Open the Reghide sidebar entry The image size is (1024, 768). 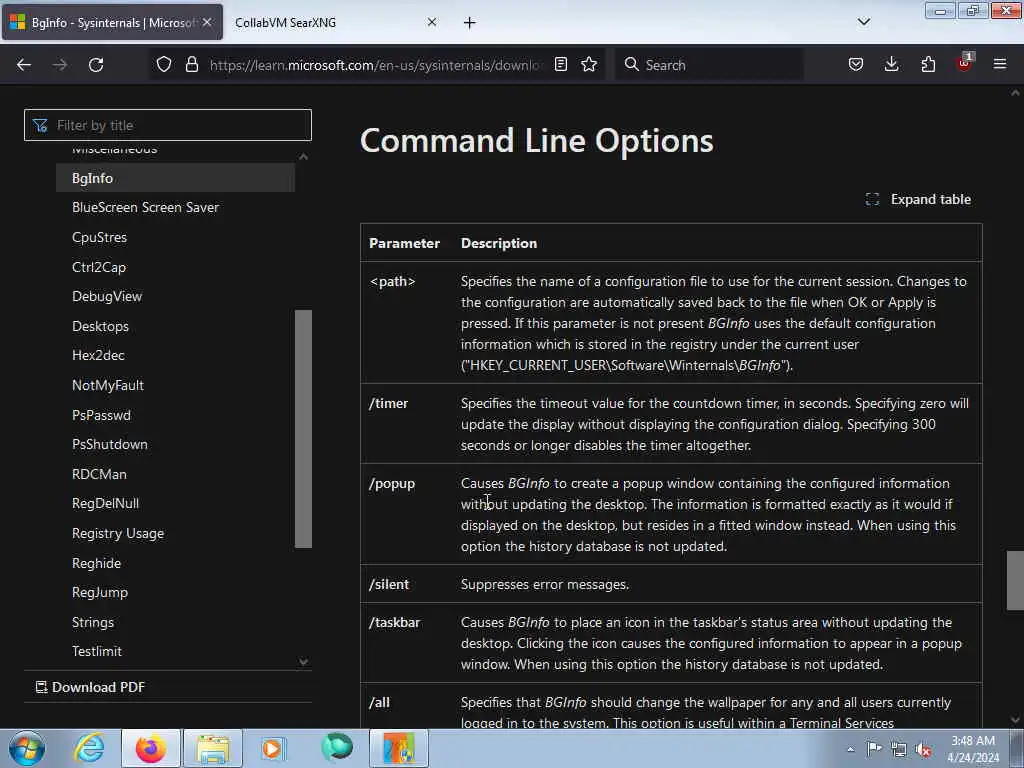97,563
